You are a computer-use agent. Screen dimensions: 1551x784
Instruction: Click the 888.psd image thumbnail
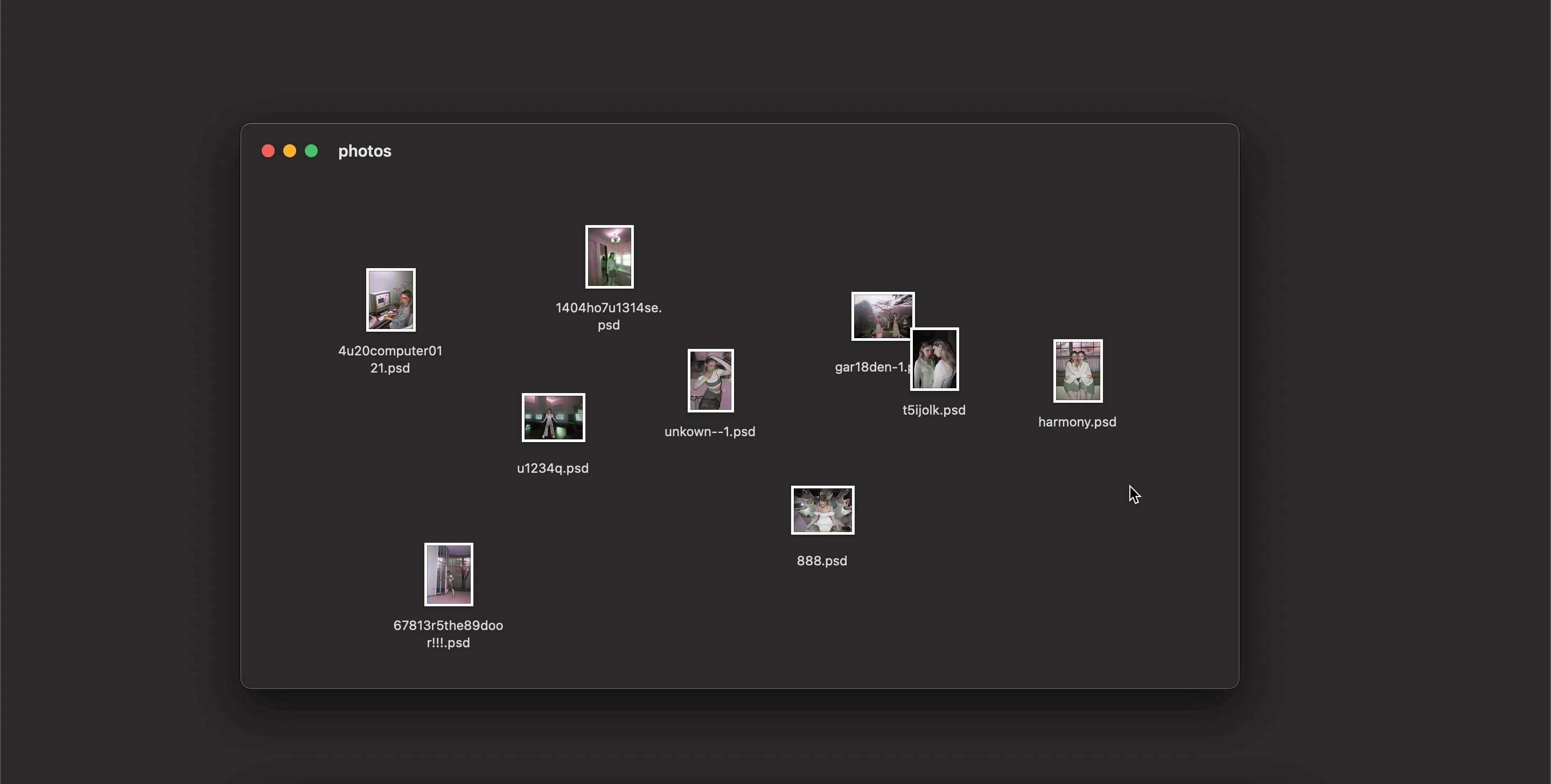822,510
